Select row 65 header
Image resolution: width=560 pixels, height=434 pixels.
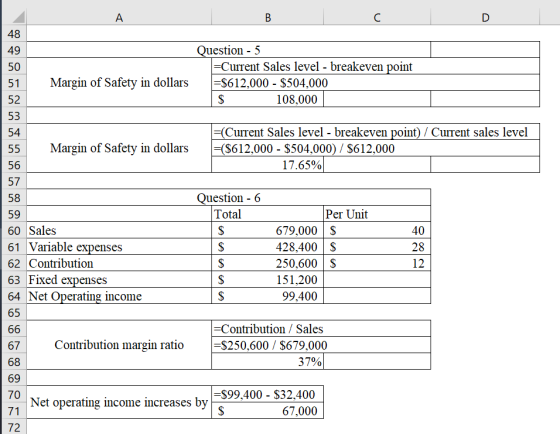tap(14, 313)
